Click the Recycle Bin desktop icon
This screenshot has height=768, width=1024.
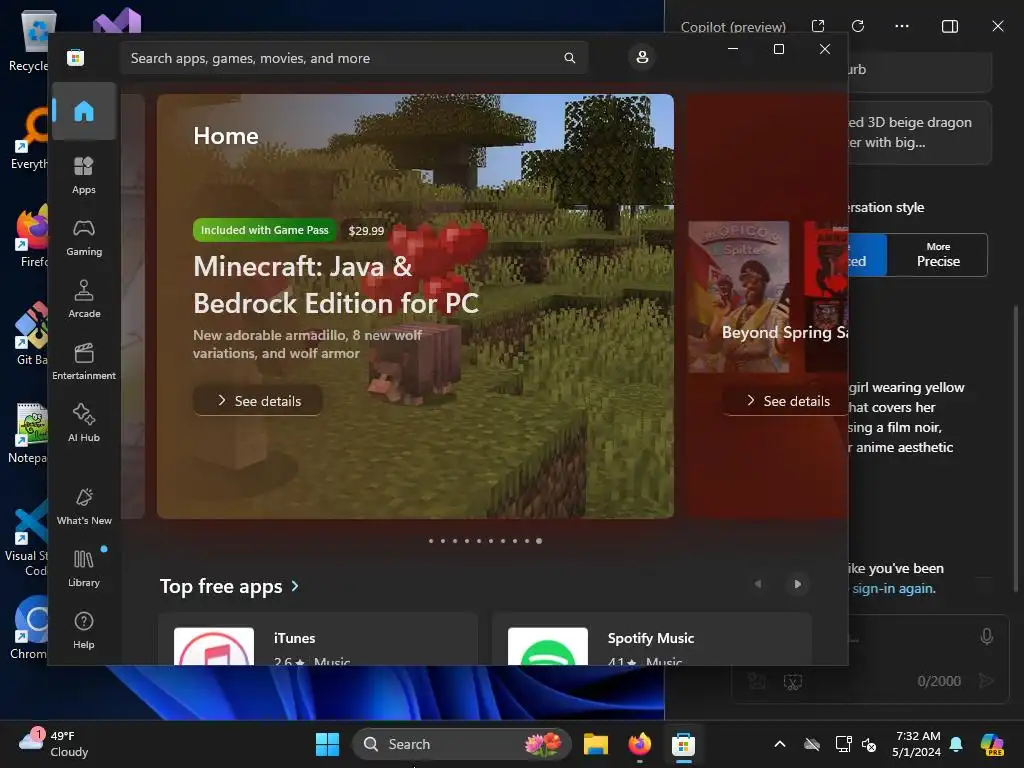(29, 40)
